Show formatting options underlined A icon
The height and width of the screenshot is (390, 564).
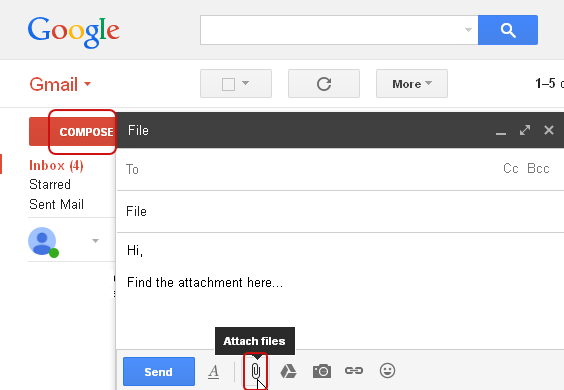[x=214, y=371]
